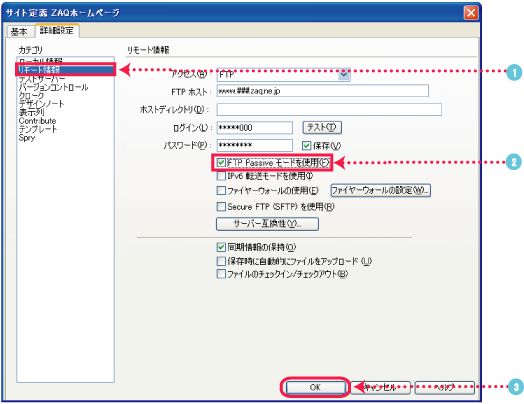The image size is (524, 404).
Task: Select Contribute in category list
Action: point(37,121)
